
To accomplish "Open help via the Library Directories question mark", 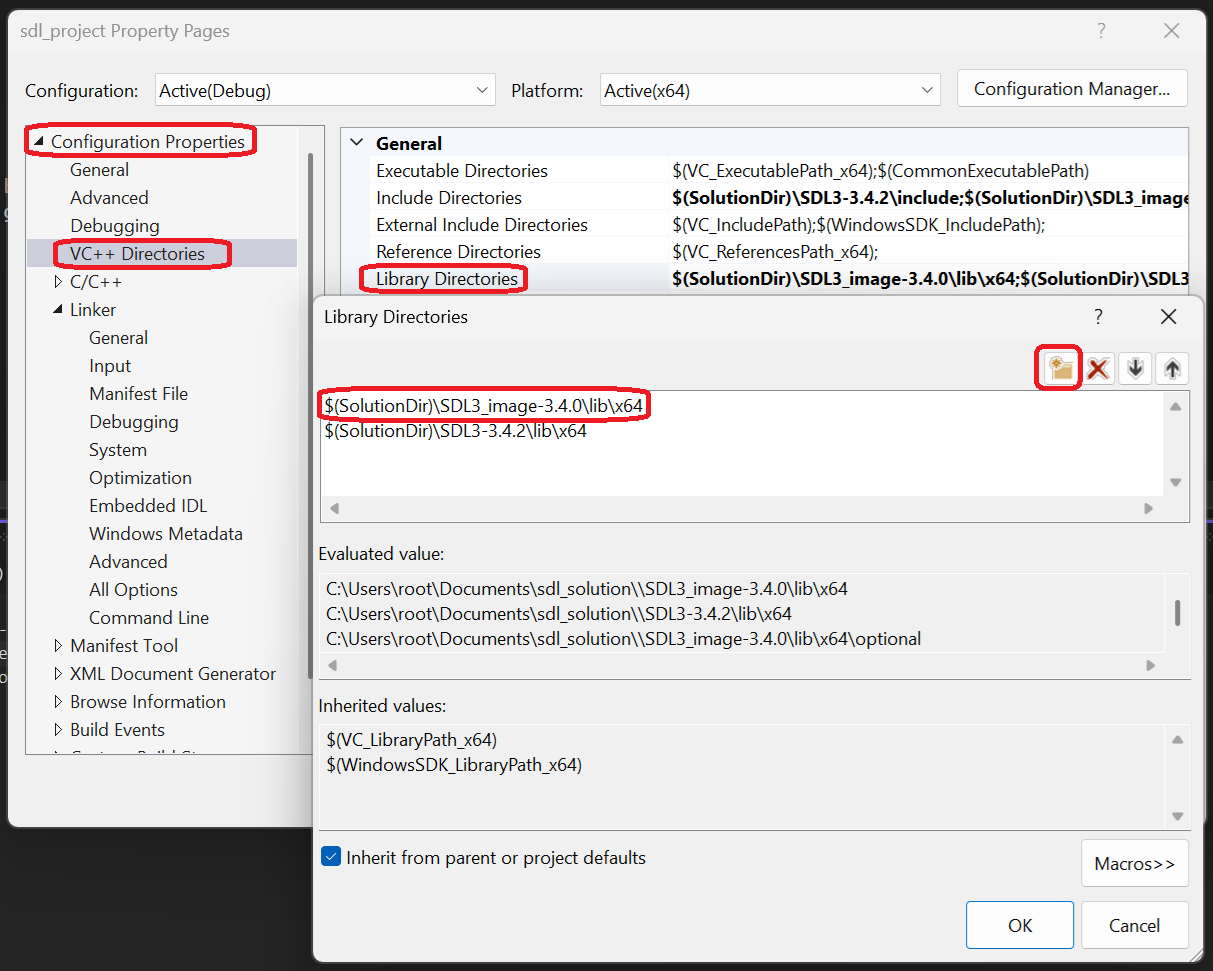I will click(x=1097, y=316).
